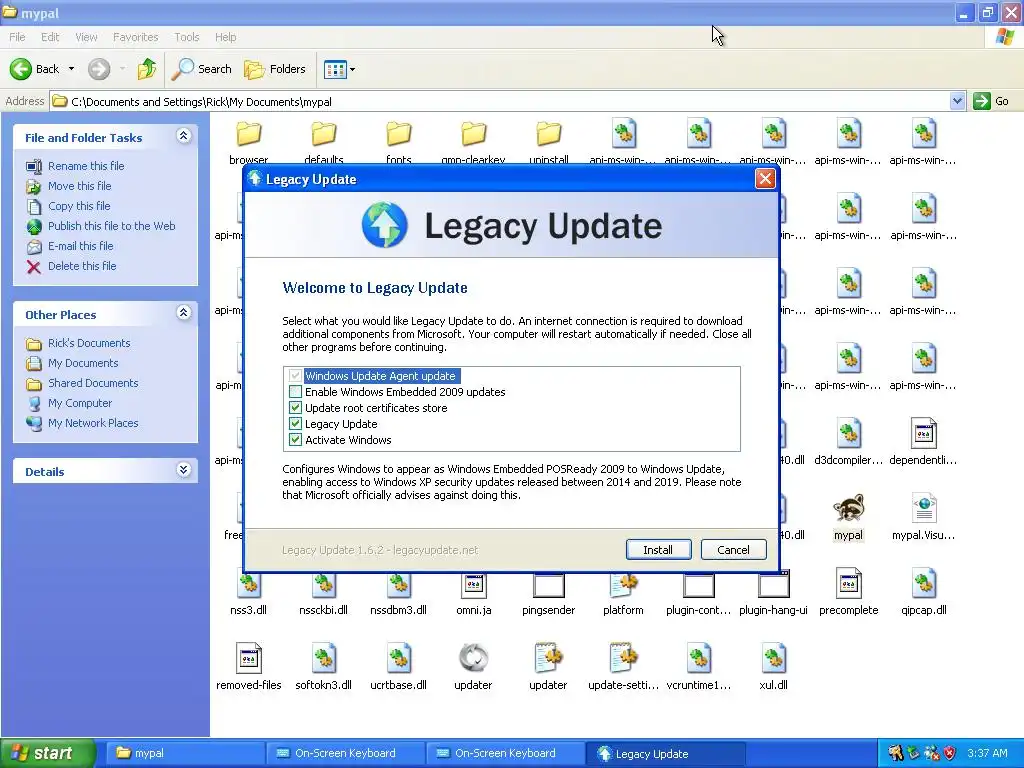Select the removed-files icon
Image resolution: width=1024 pixels, height=768 pixels.
point(249,658)
